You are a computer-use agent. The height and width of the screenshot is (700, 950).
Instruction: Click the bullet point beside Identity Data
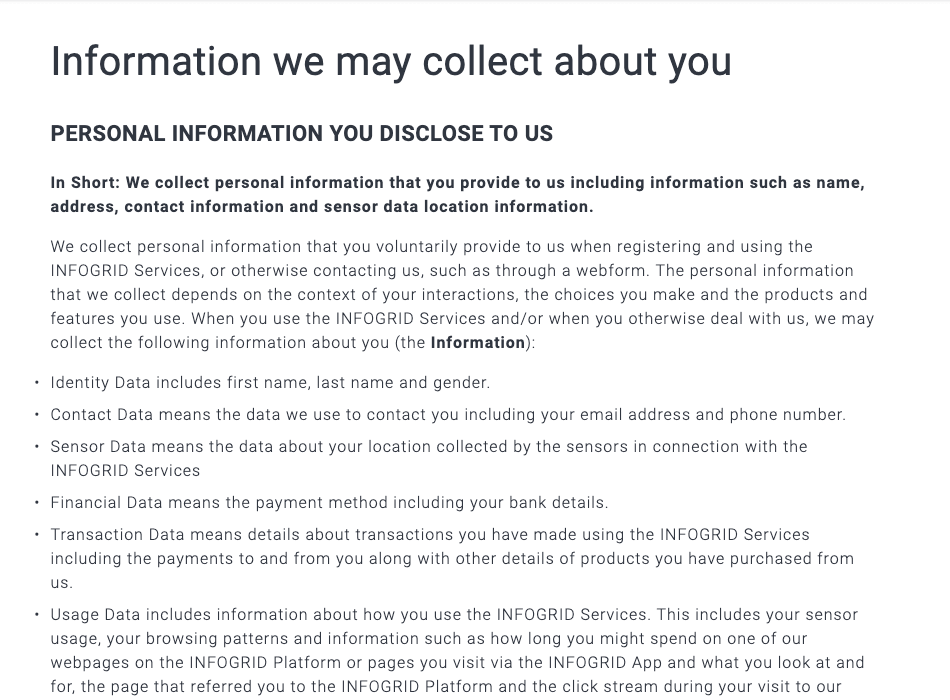click(37, 382)
